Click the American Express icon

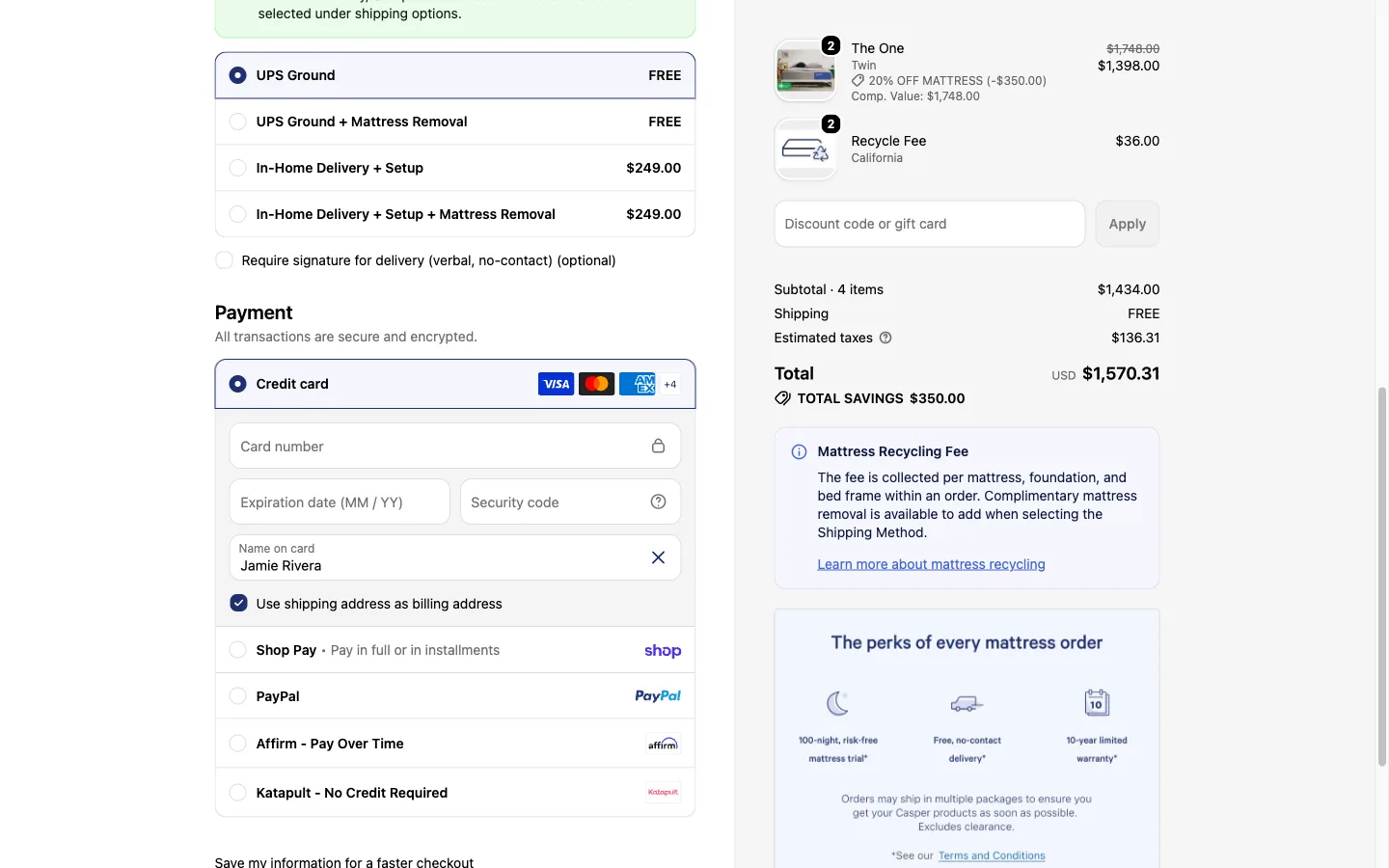(x=637, y=384)
